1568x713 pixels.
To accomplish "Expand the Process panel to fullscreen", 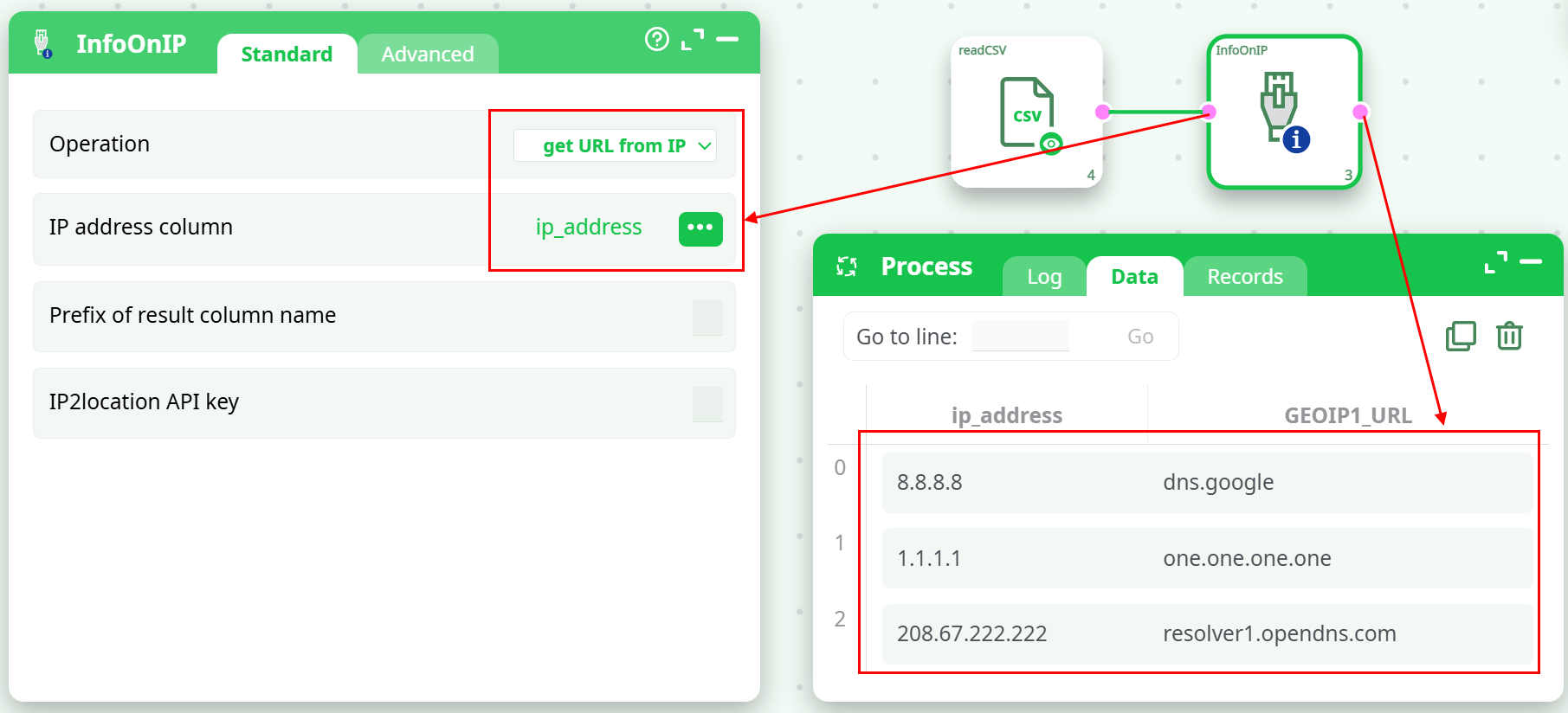I will tap(1495, 262).
